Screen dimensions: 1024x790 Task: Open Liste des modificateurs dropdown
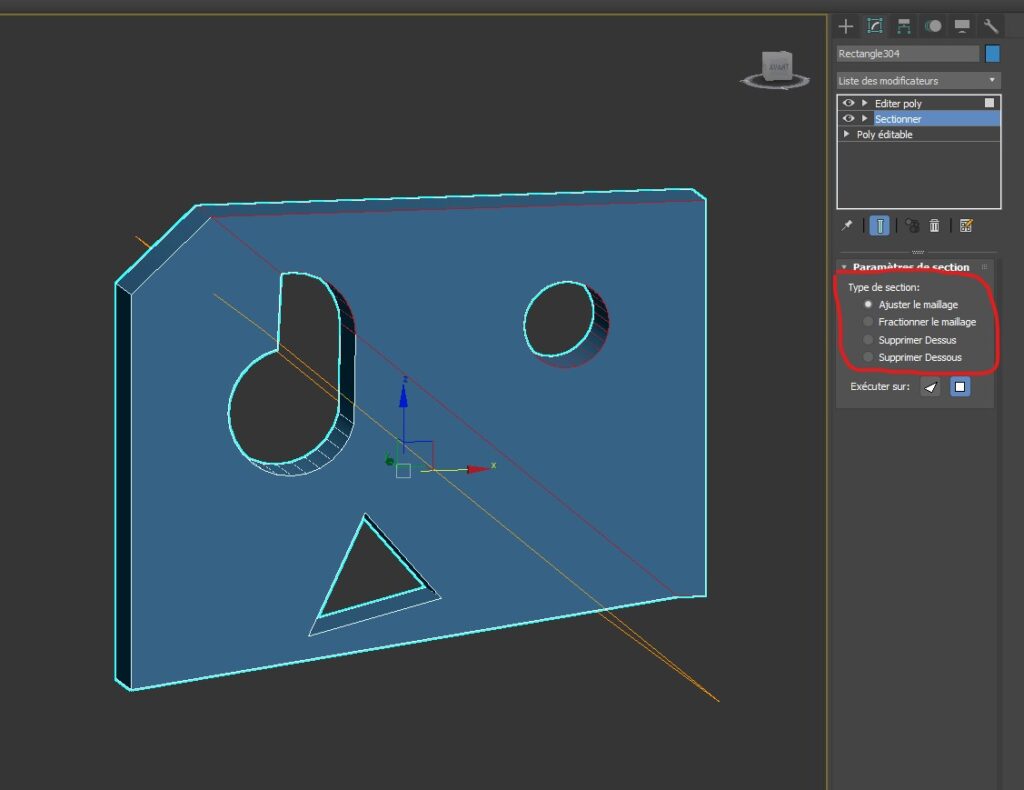coord(918,80)
